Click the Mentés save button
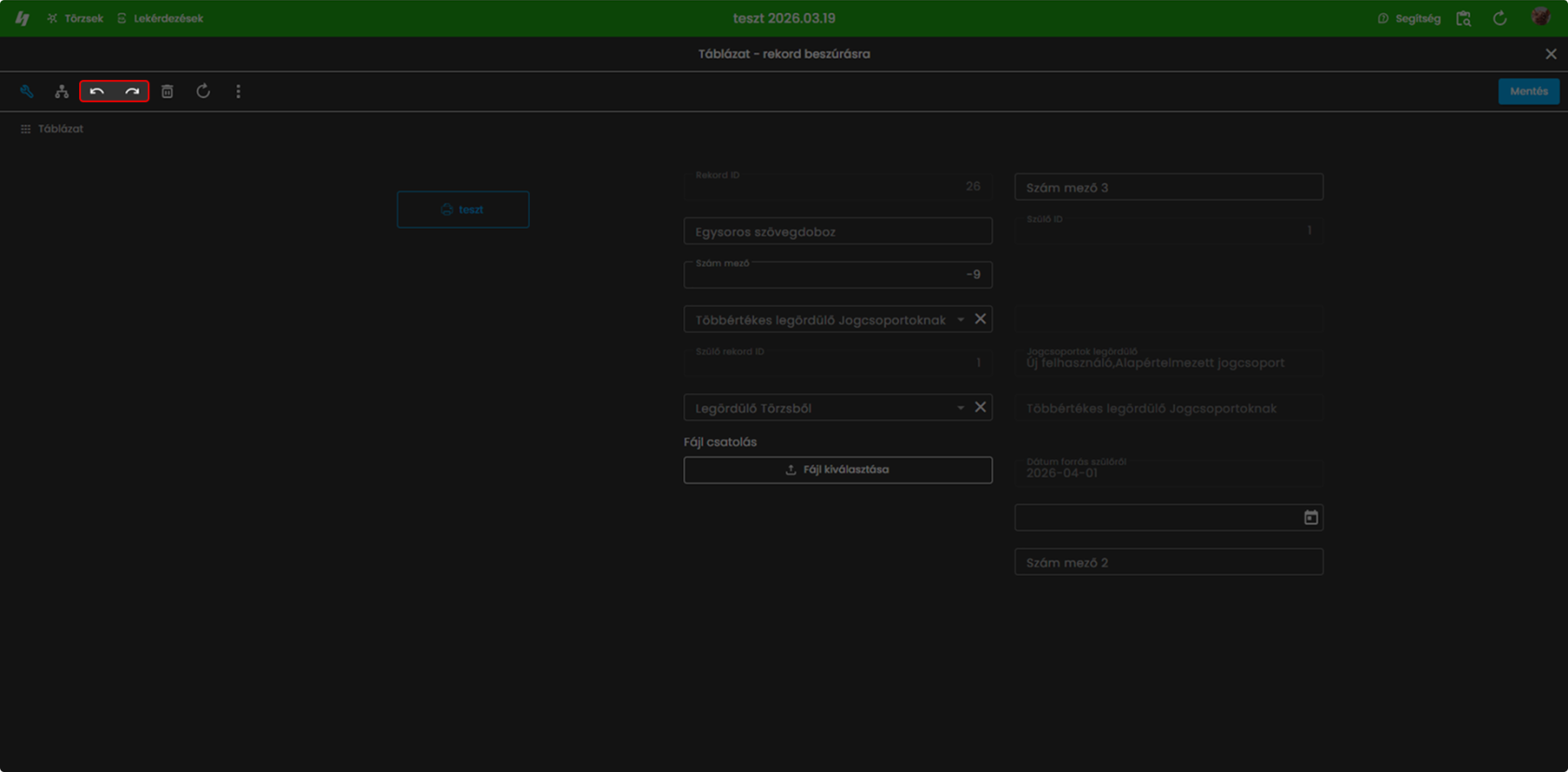This screenshot has width=1568, height=772. (x=1529, y=91)
